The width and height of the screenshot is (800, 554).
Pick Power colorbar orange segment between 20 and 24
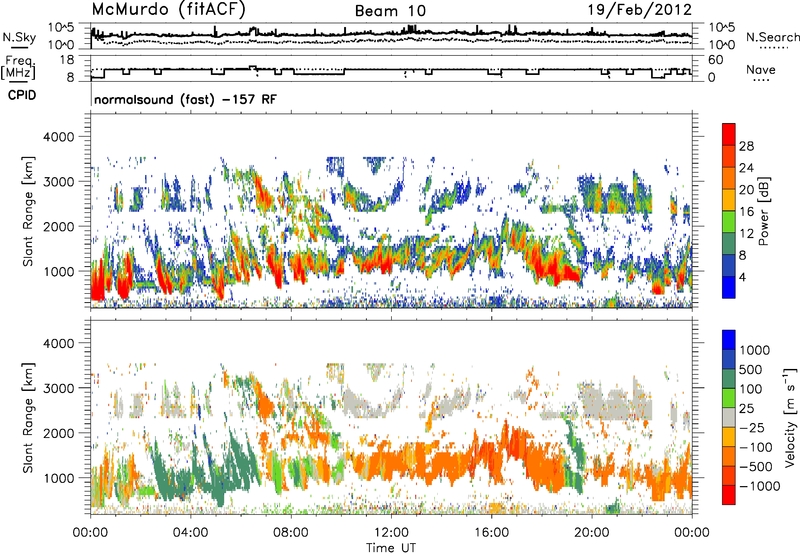tap(729, 178)
